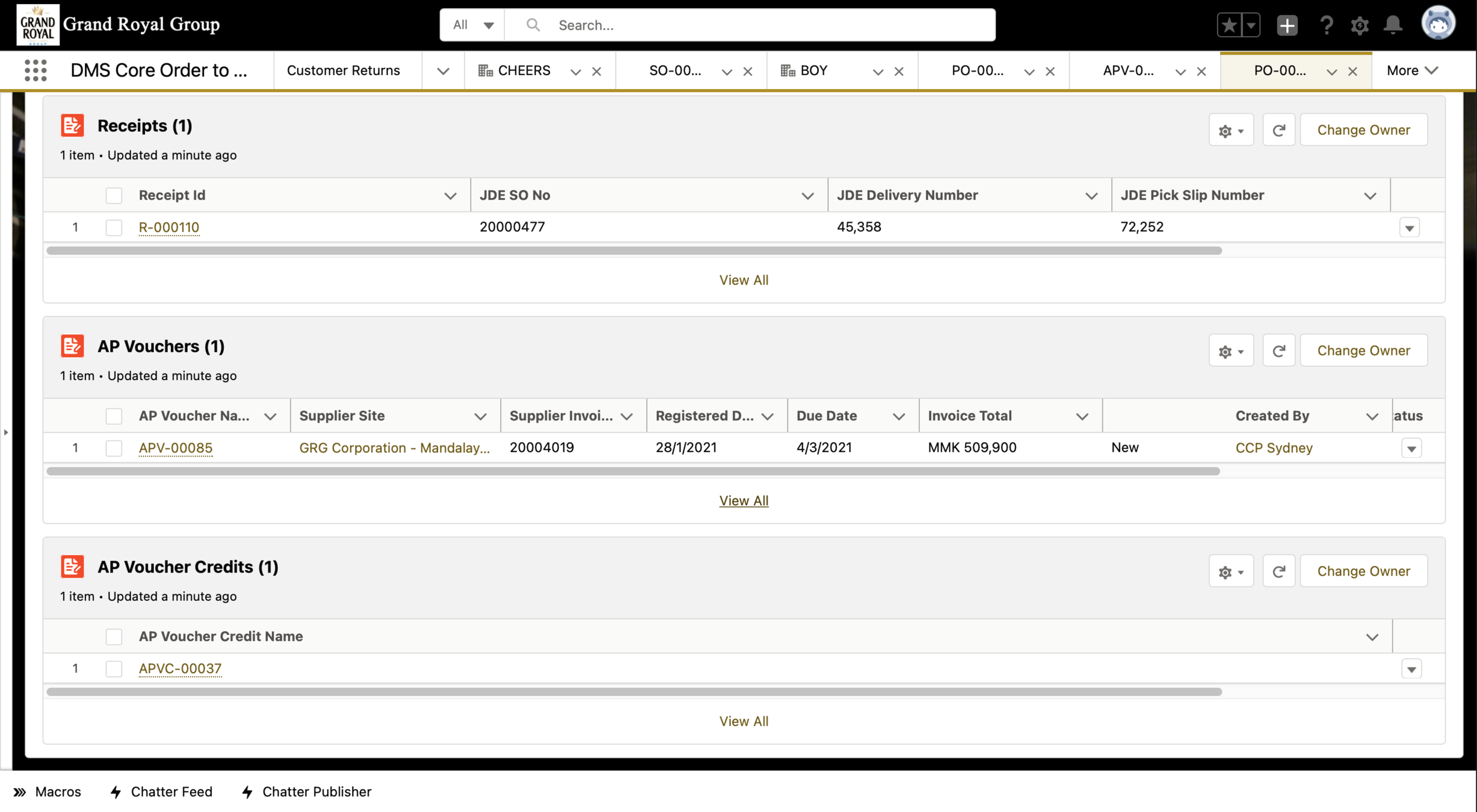This screenshot has width=1477, height=812.
Task: Open row actions for APV-00085
Action: pyautogui.click(x=1411, y=448)
